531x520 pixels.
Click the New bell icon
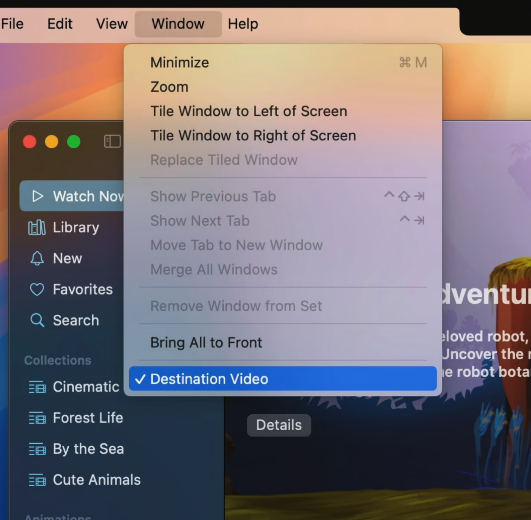(x=37, y=259)
